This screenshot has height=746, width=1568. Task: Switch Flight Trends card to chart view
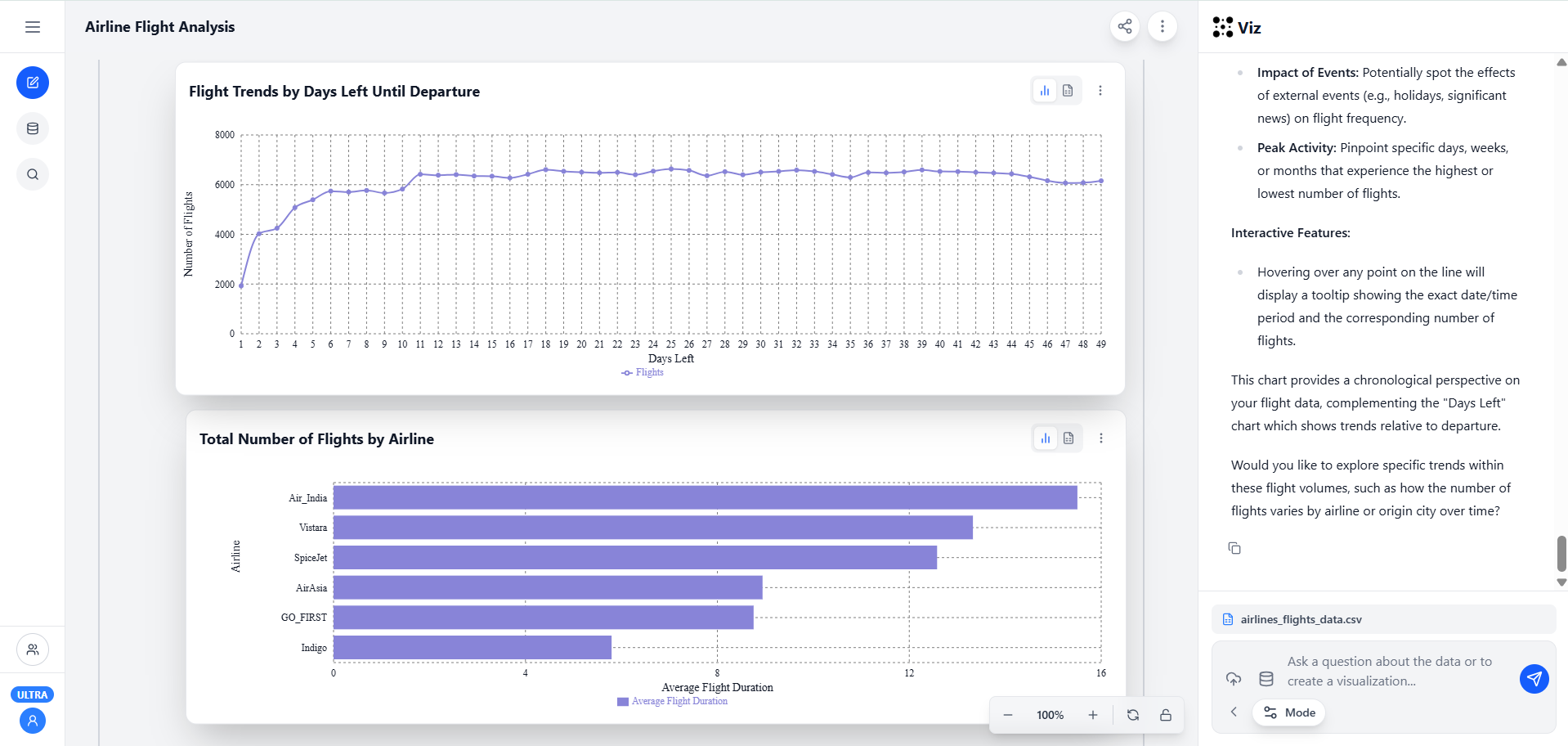pyautogui.click(x=1045, y=91)
